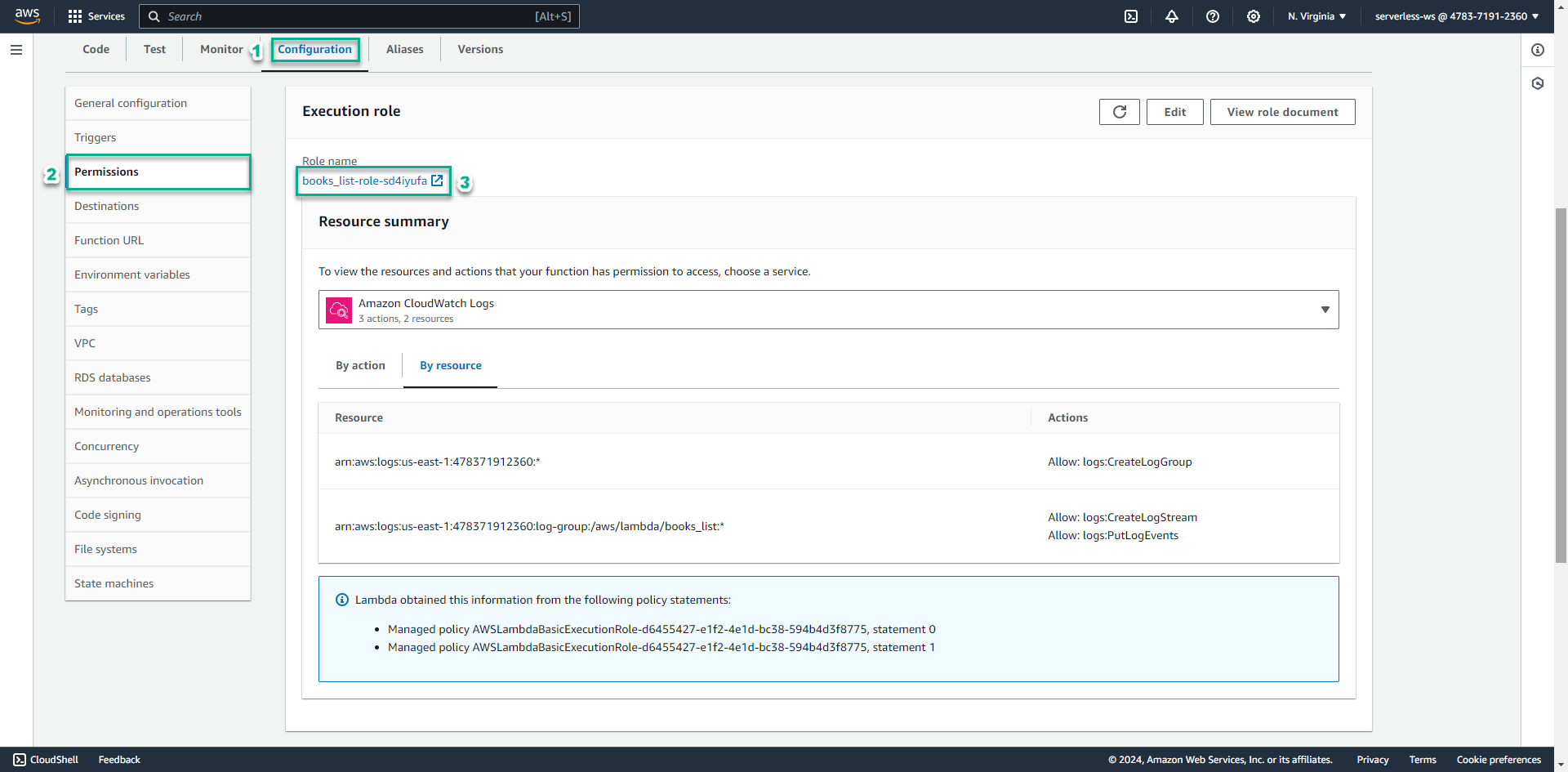
Task: Open Monitoring and operations tools section
Action: point(158,412)
